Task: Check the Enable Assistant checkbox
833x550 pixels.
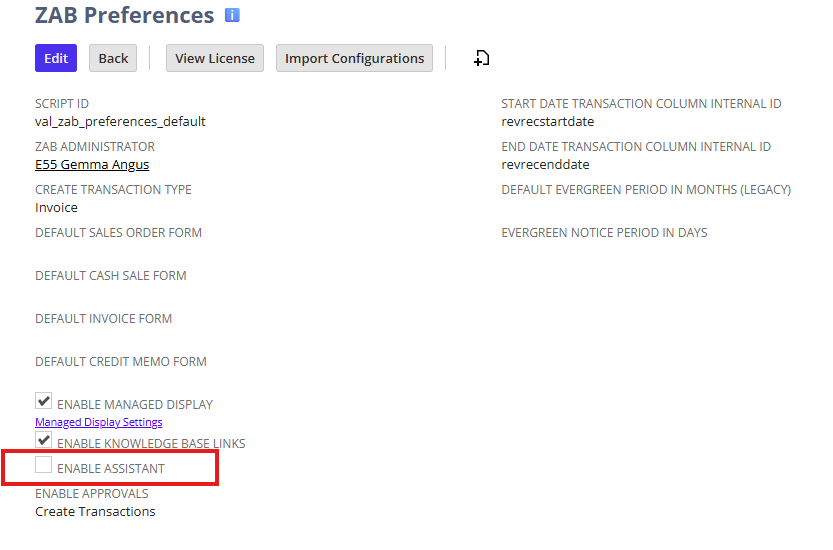Action: coord(44,464)
